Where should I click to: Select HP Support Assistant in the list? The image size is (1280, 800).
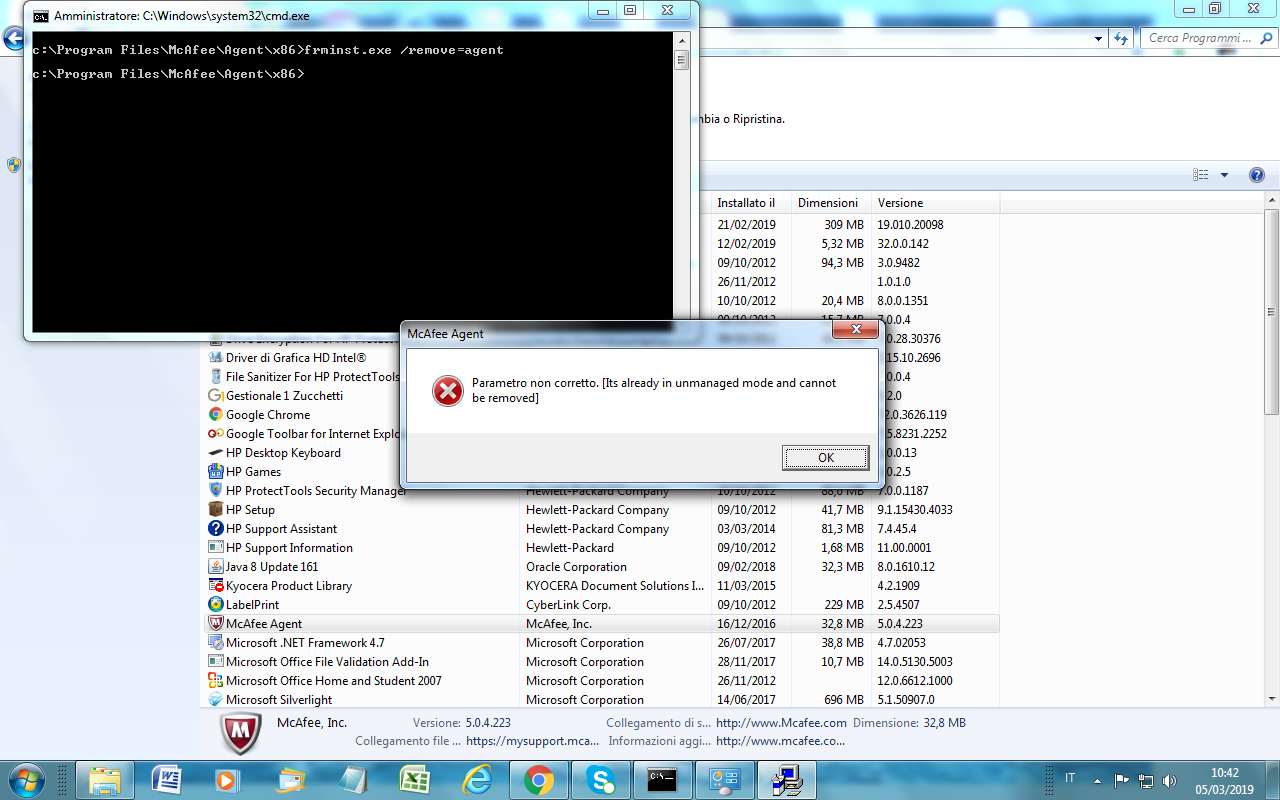point(281,529)
